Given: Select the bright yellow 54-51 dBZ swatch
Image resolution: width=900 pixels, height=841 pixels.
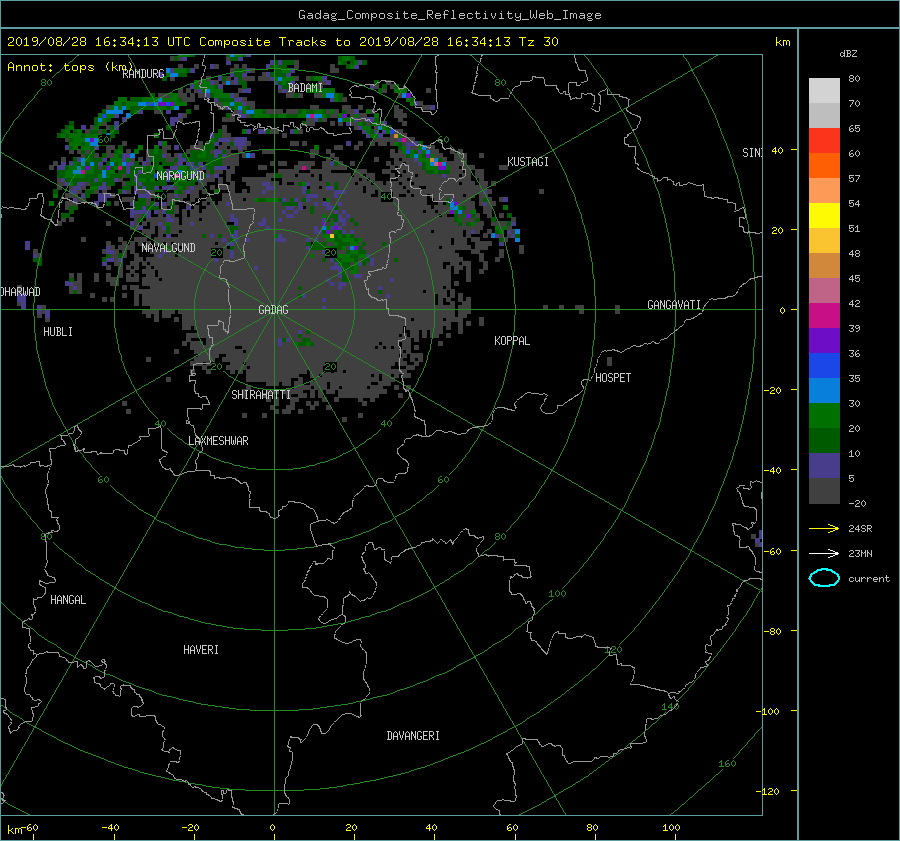Looking at the screenshot, I should pyautogui.click(x=824, y=216).
